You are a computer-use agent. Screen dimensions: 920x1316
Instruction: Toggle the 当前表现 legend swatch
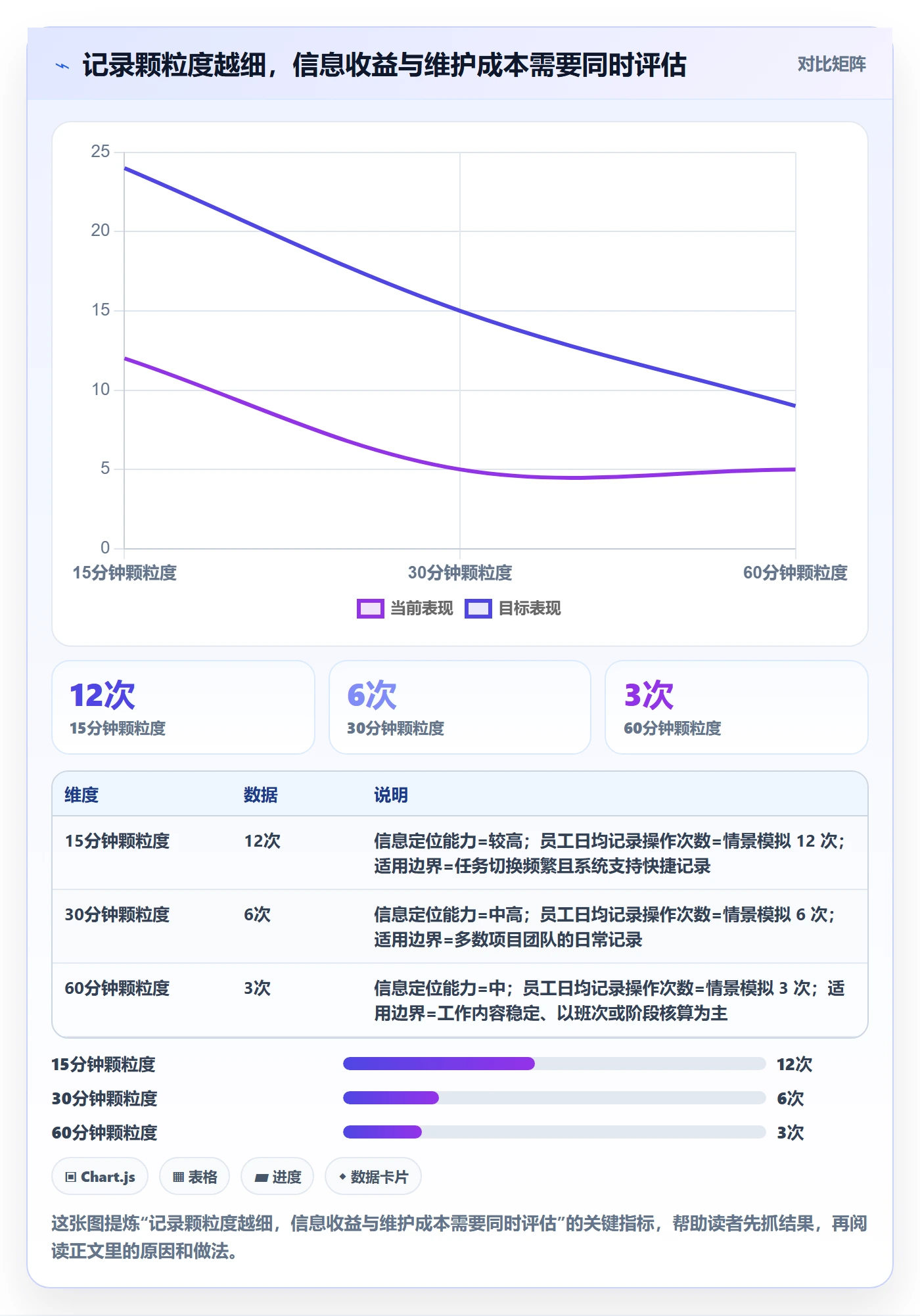pyautogui.click(x=370, y=609)
